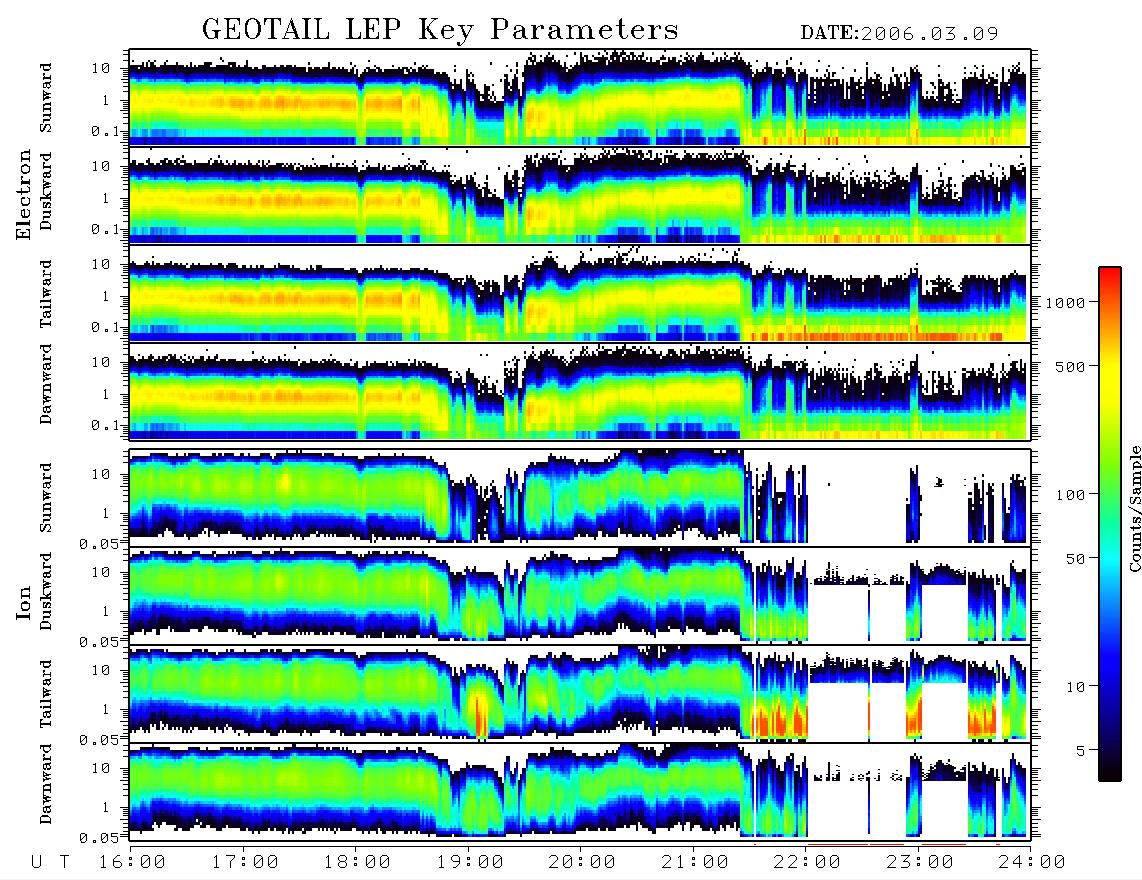Click the '100' color bar tick label
The image size is (1142, 880).
click(x=1070, y=495)
